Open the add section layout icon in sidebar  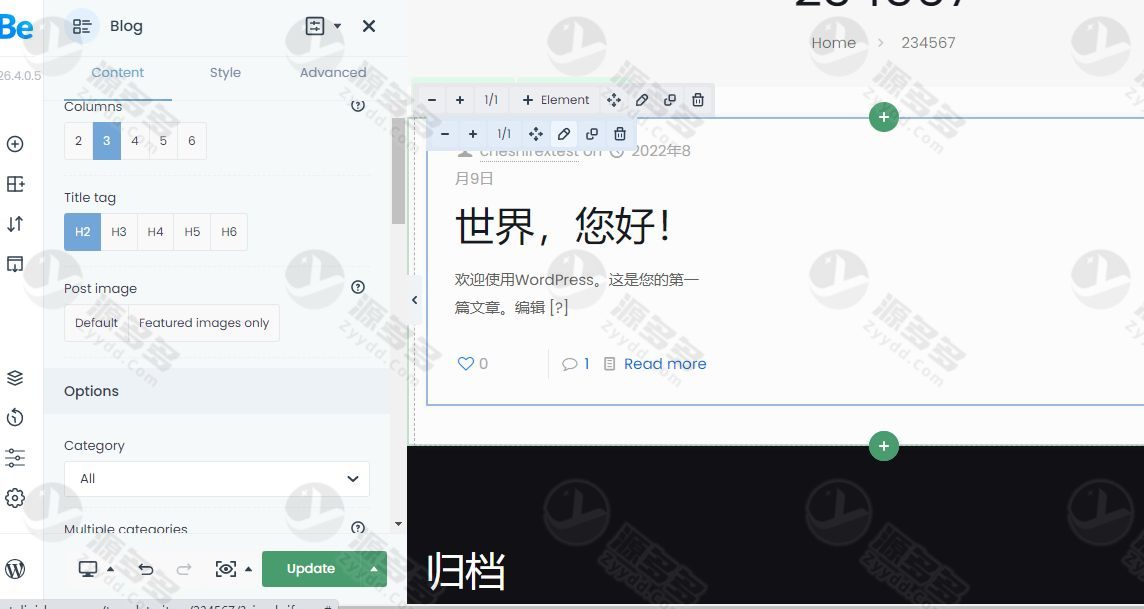pyautogui.click(x=15, y=184)
